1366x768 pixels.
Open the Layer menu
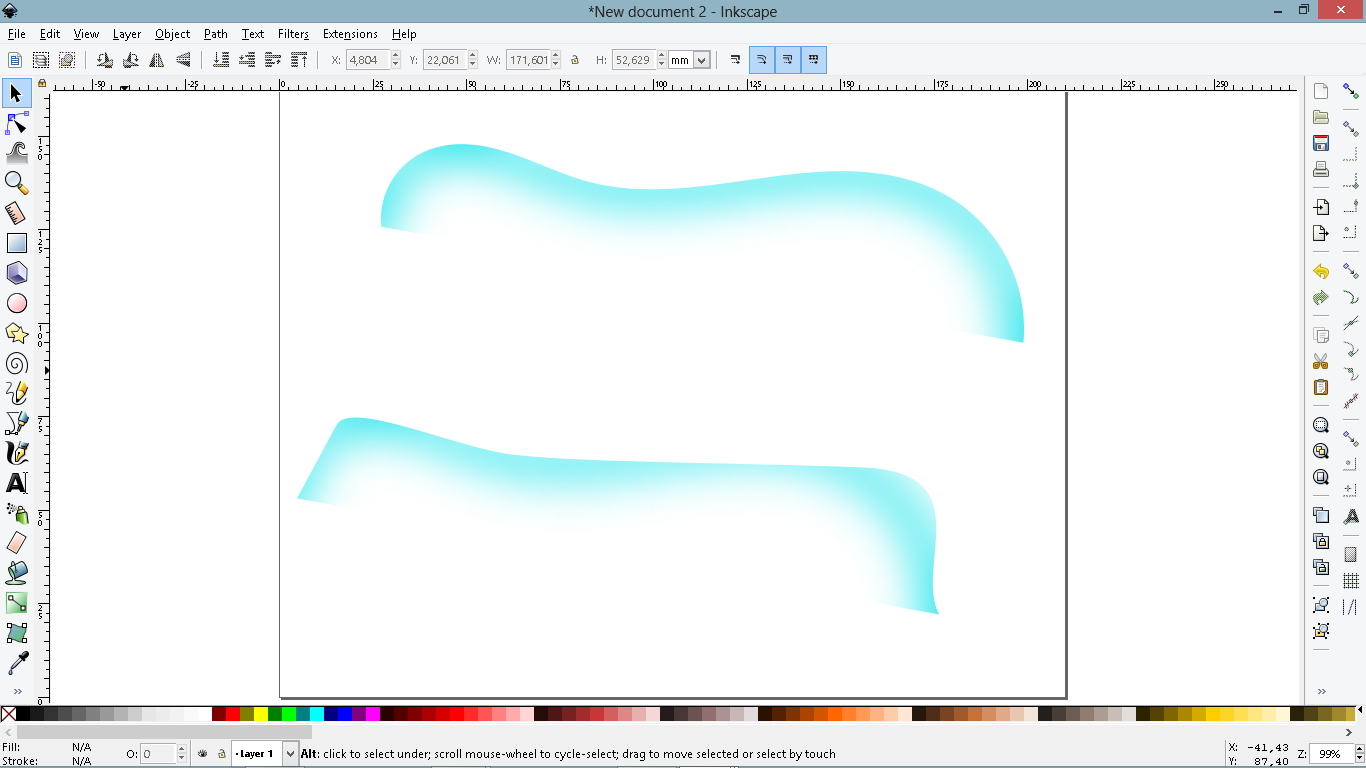(127, 34)
